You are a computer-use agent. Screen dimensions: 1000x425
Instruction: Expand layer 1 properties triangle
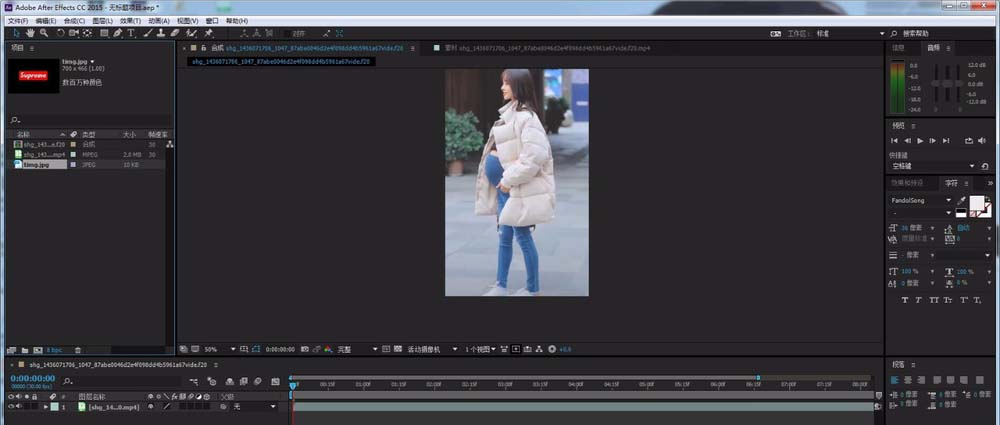coord(46,406)
